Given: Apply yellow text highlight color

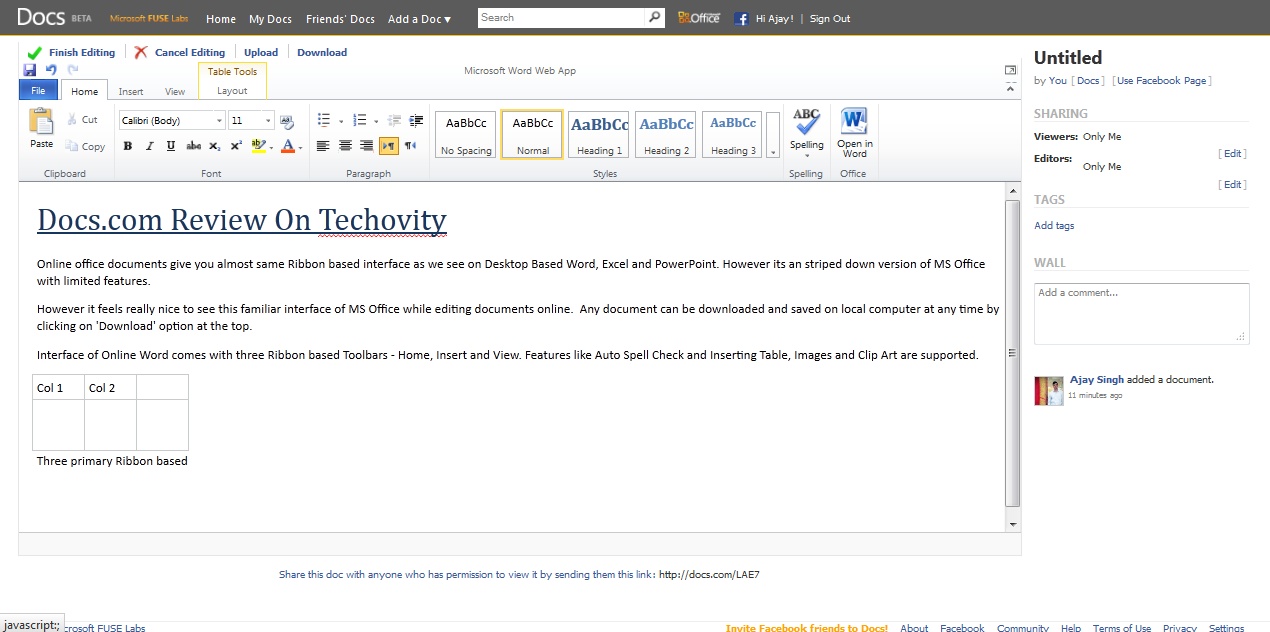Looking at the screenshot, I should (x=258, y=146).
